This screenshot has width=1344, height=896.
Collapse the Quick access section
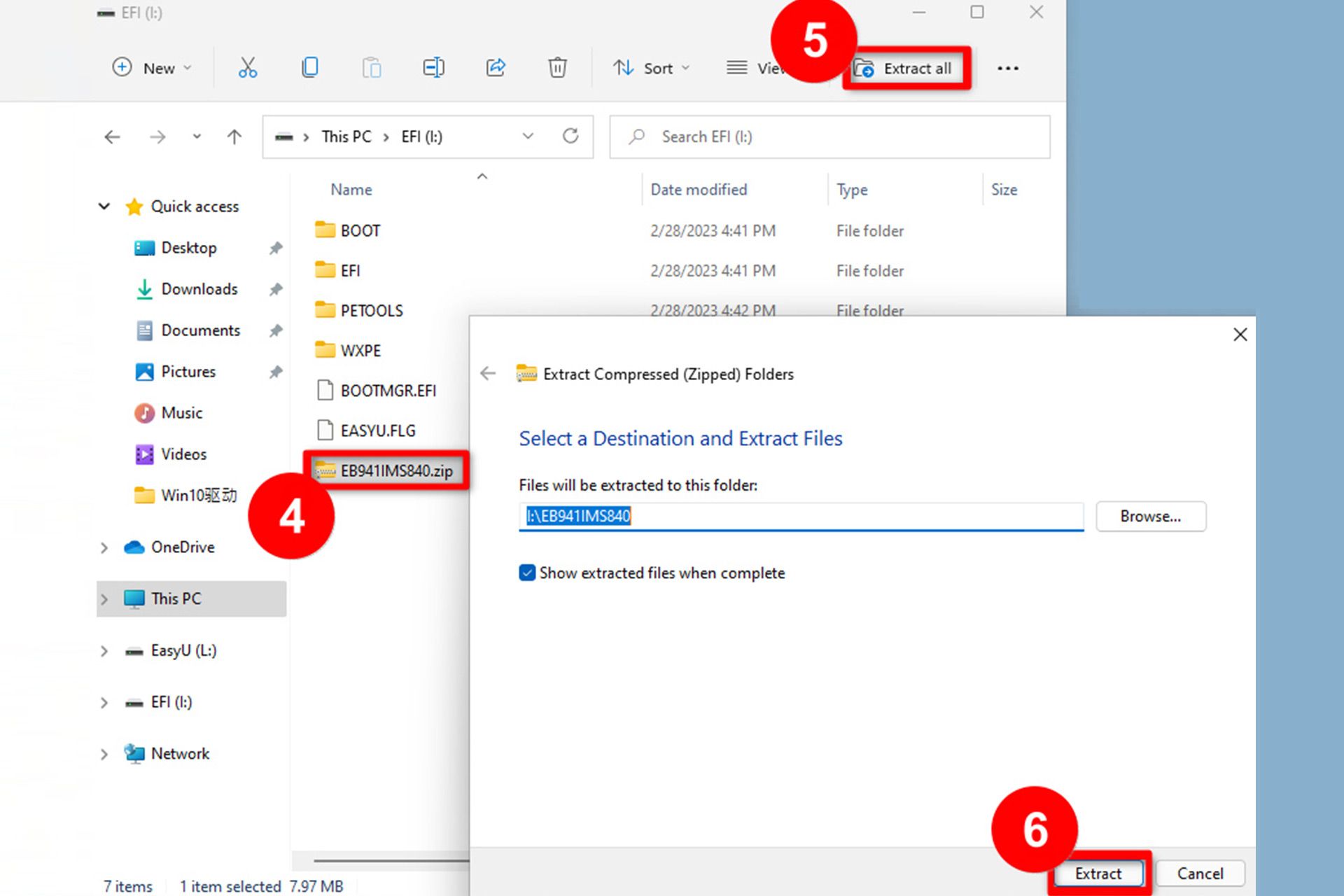tap(104, 206)
